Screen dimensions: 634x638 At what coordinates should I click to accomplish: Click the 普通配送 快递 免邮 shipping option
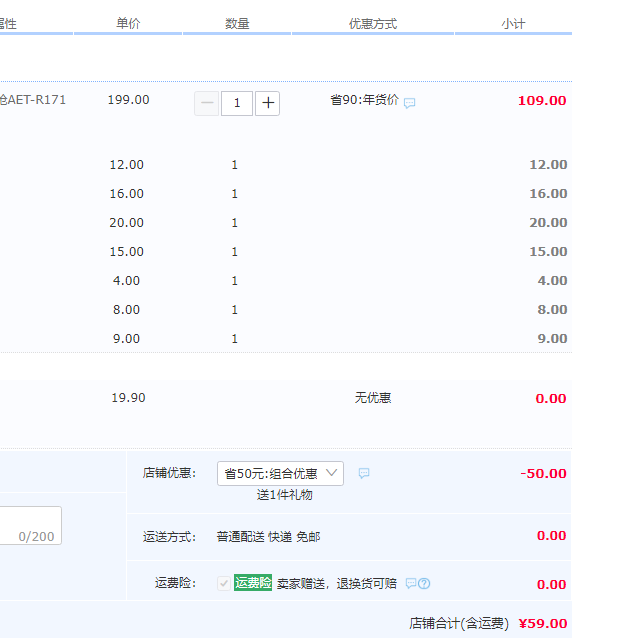[268, 537]
